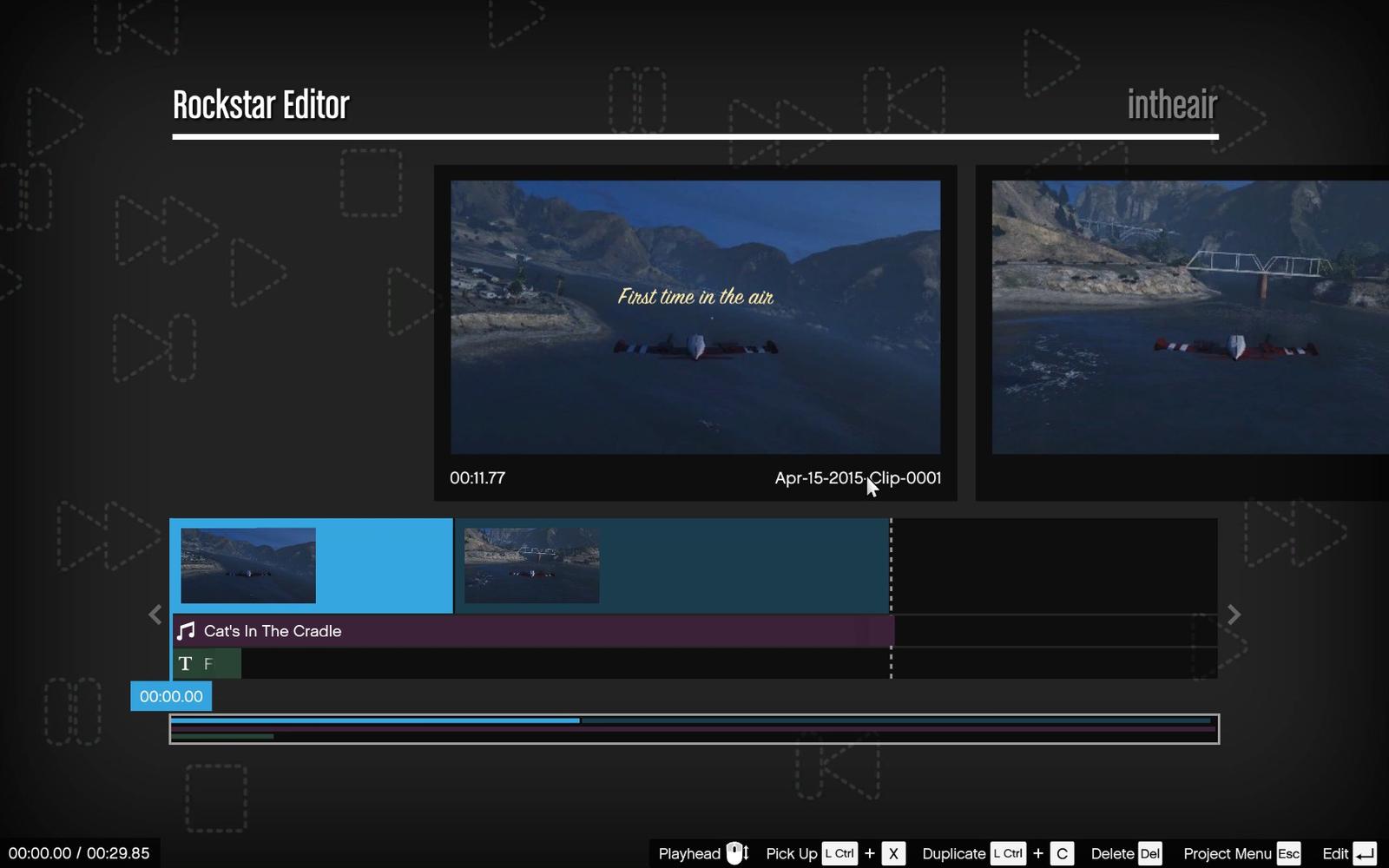Image resolution: width=1389 pixels, height=868 pixels.
Task: Open the Project Menu label
Action: [x=1227, y=853]
